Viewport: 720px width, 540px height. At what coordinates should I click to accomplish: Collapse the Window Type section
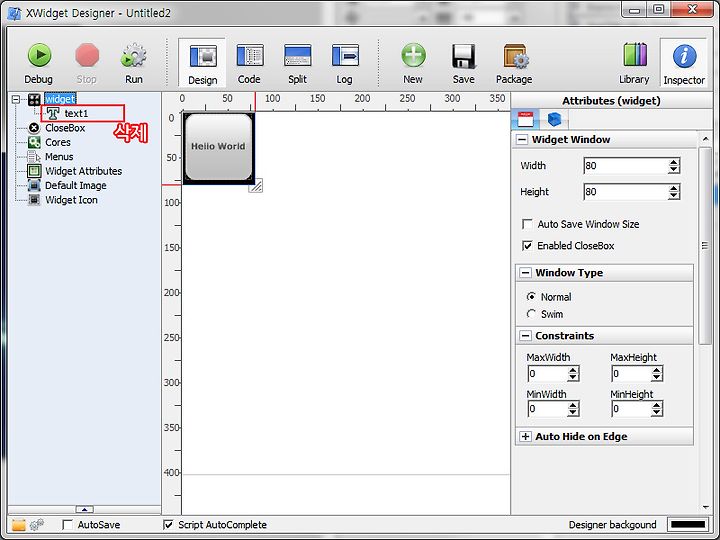tap(525, 273)
